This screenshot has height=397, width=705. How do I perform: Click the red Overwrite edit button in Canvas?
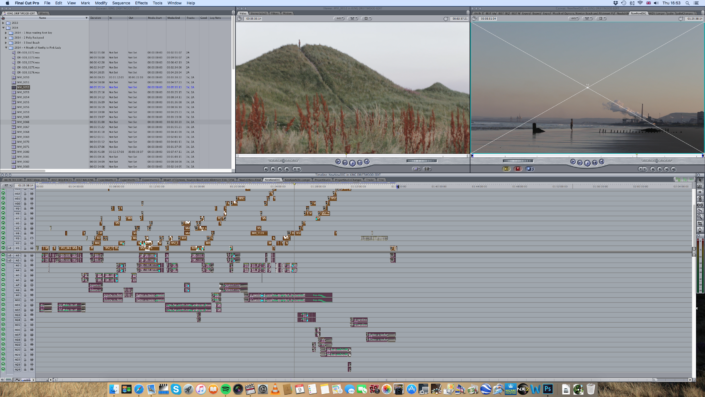tap(518, 169)
